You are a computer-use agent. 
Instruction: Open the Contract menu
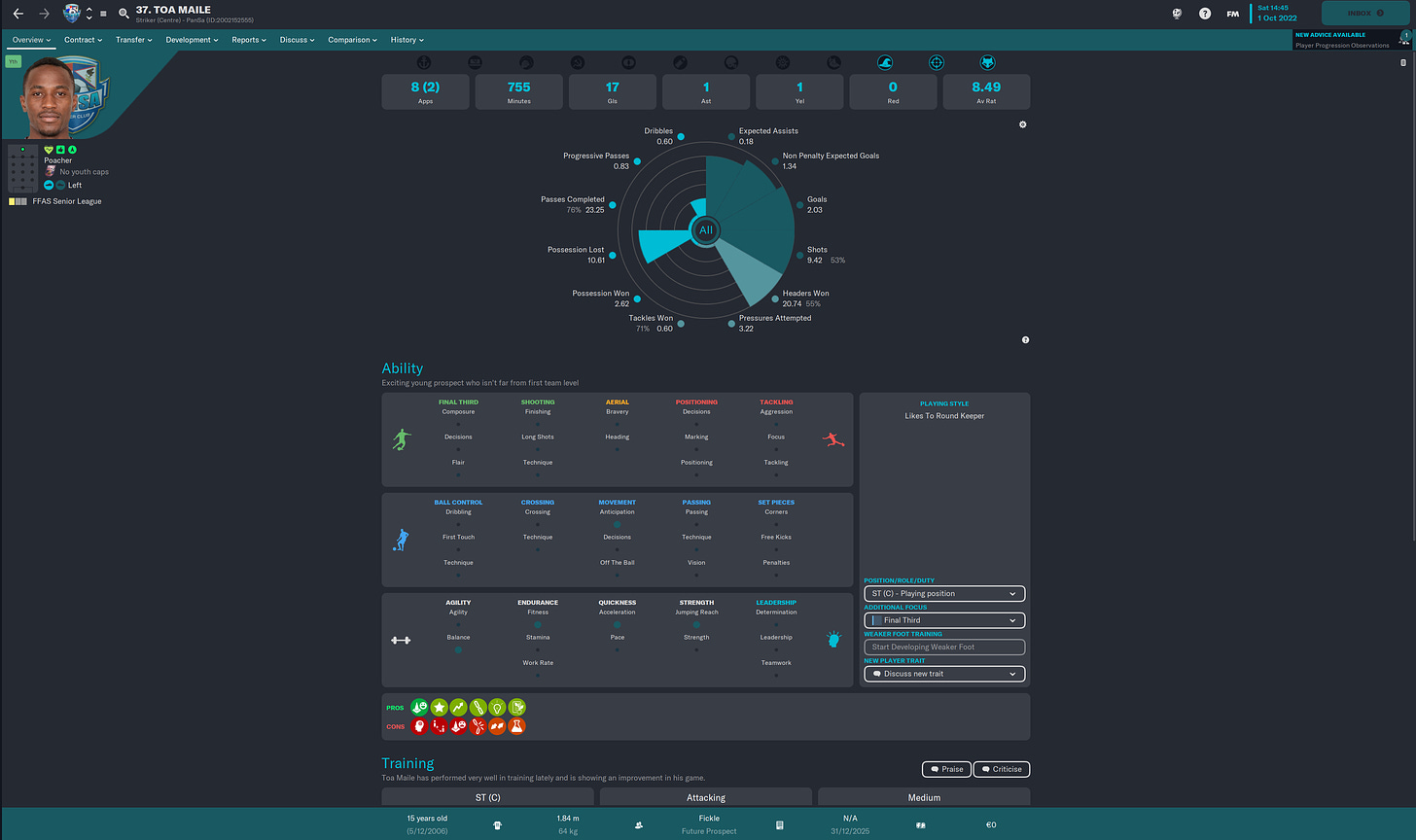(x=84, y=40)
